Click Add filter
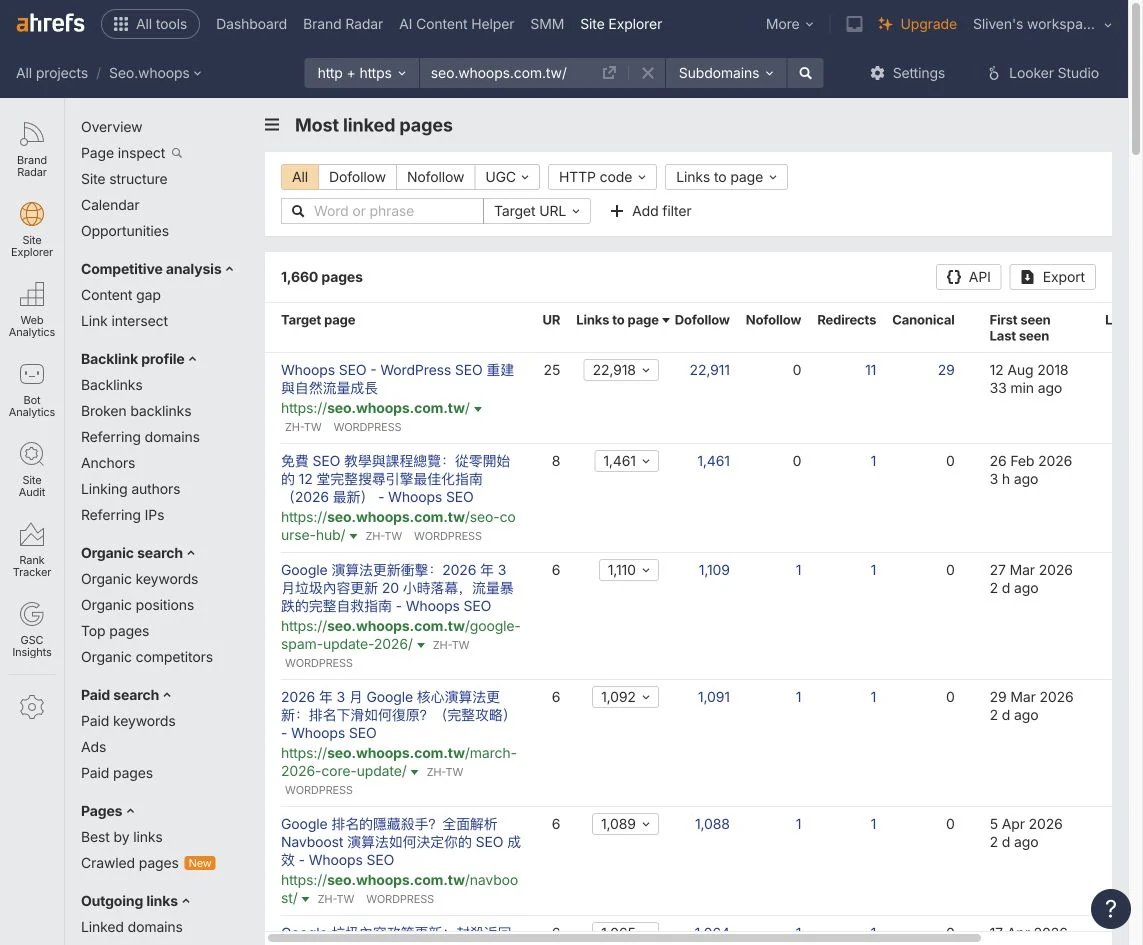This screenshot has width=1143, height=945. coord(650,211)
